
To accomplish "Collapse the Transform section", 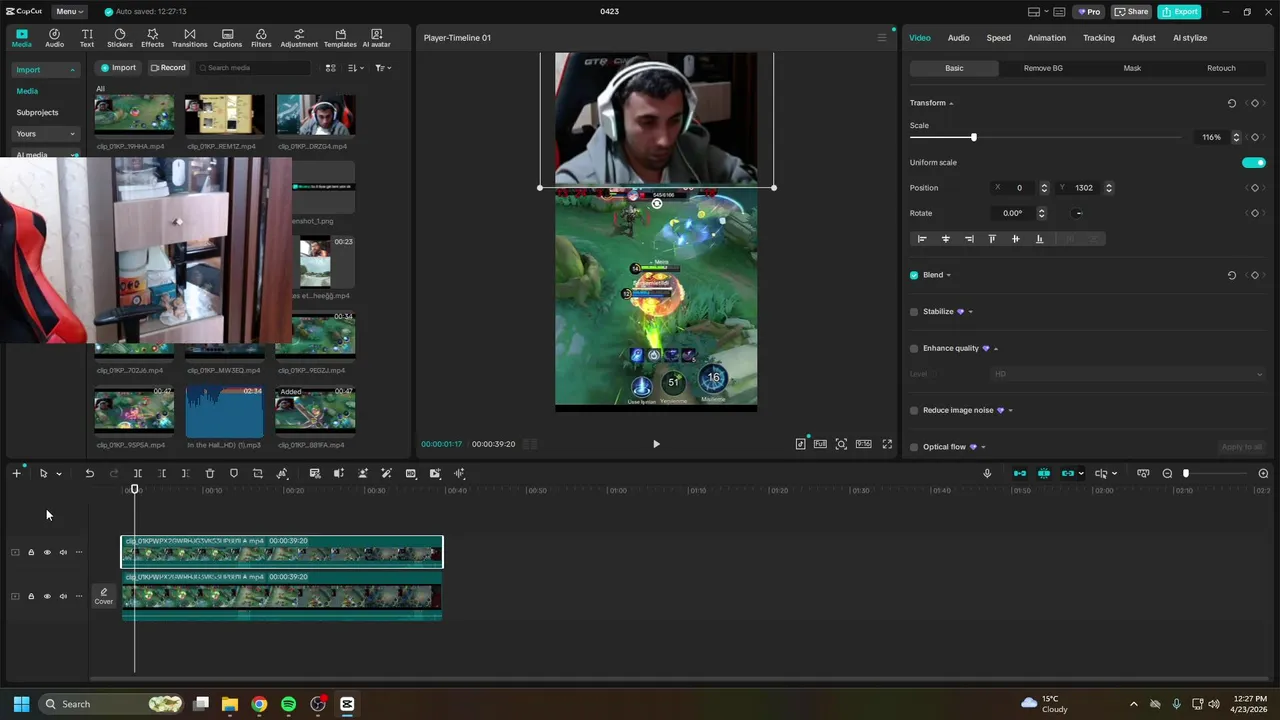I will pos(951,103).
